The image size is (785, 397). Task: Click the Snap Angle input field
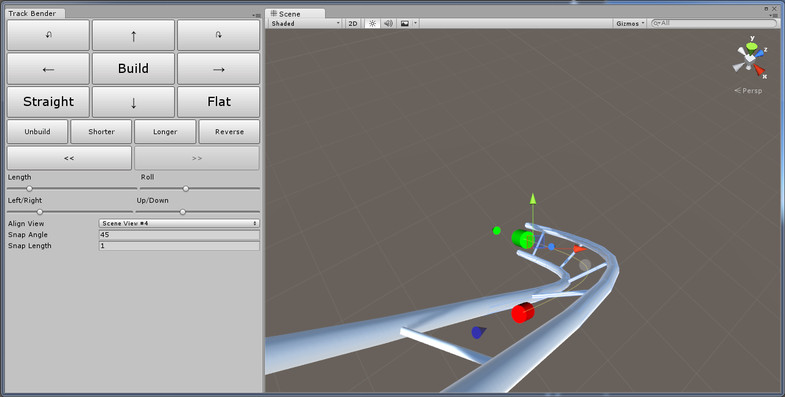[x=179, y=235]
